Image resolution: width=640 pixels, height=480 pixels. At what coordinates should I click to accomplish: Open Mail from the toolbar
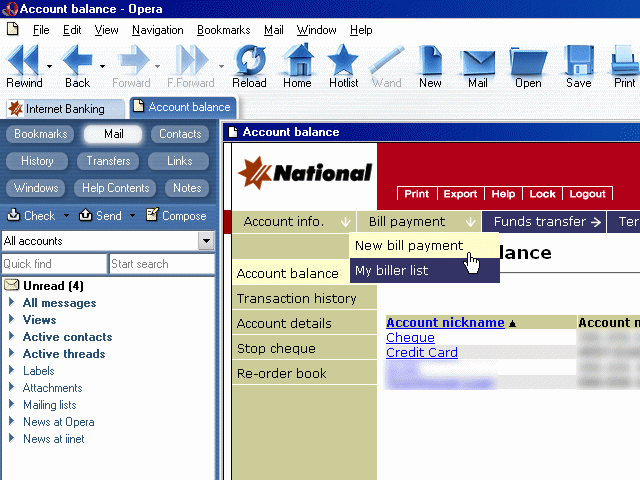click(478, 62)
